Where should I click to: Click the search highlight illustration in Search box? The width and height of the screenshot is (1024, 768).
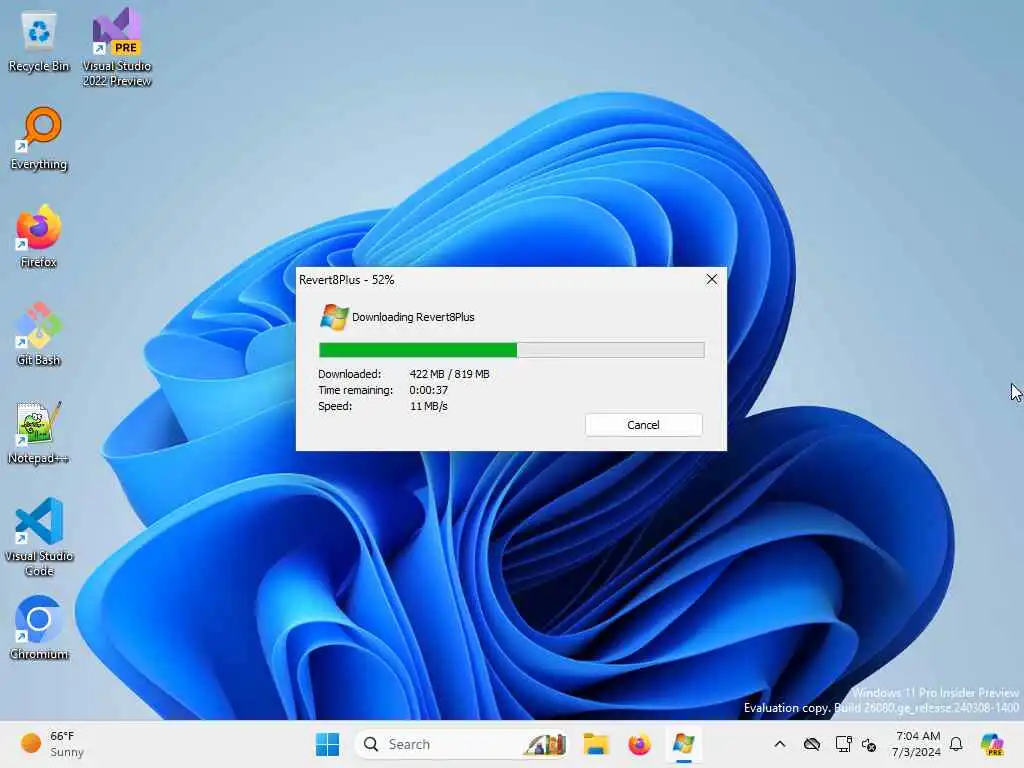click(x=544, y=744)
